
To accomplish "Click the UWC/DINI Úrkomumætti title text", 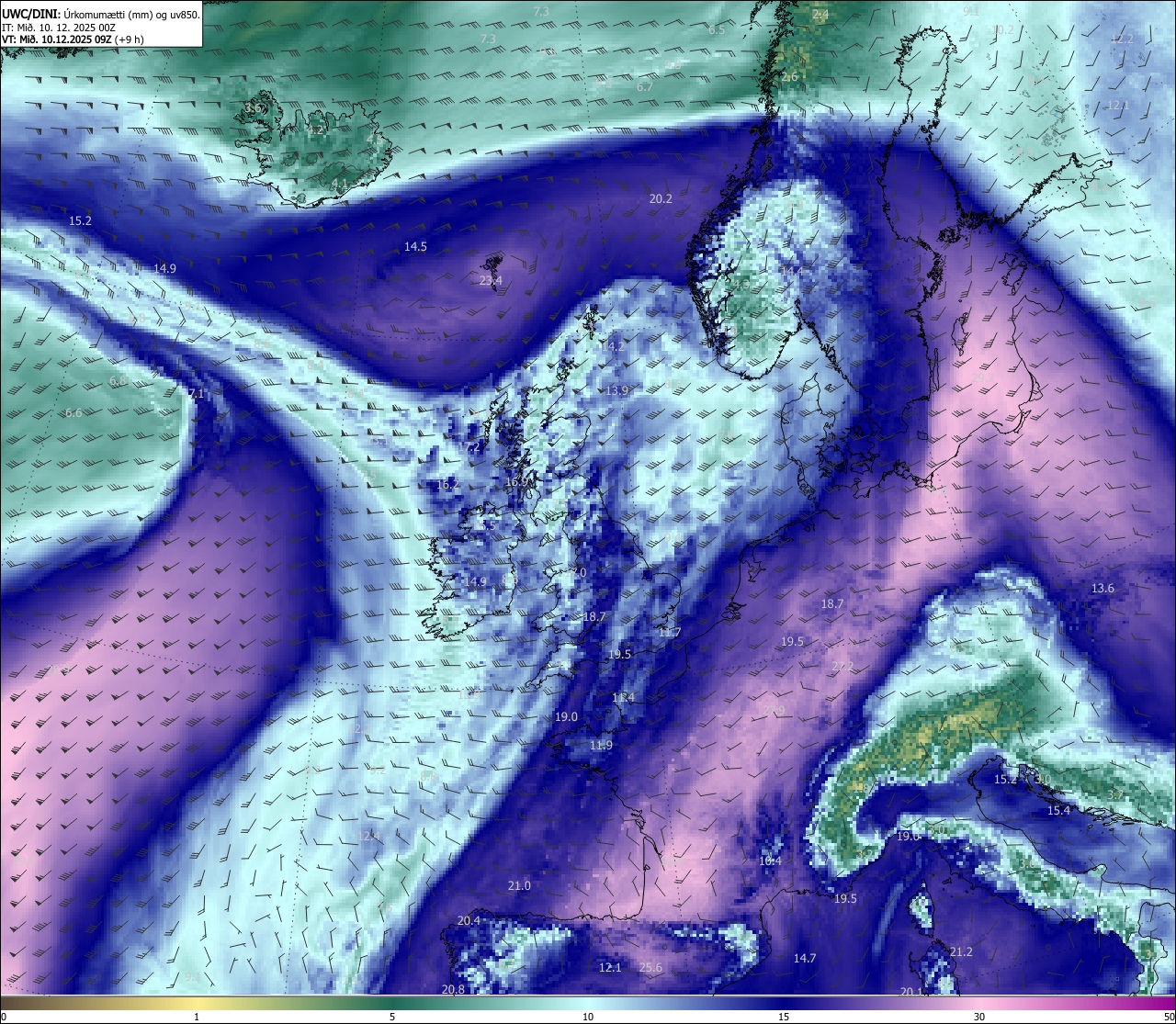I will 101,14.
